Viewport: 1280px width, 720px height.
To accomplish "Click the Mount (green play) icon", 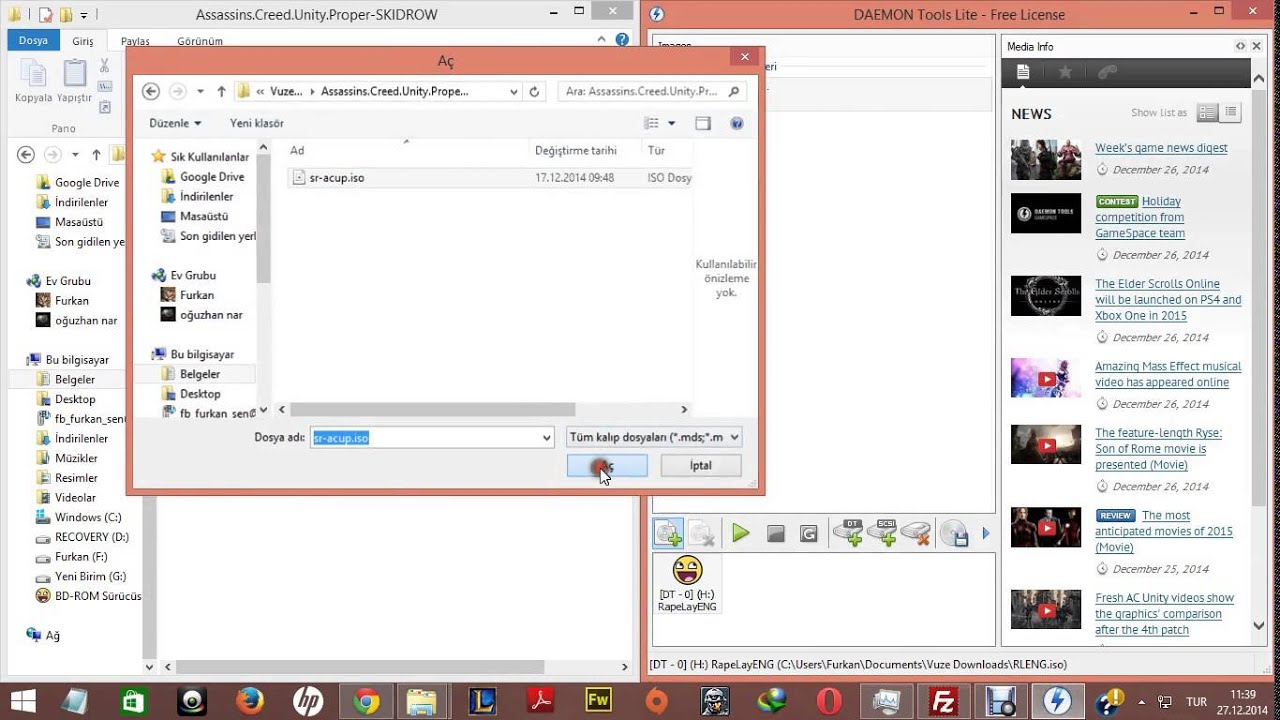I will tap(741, 534).
